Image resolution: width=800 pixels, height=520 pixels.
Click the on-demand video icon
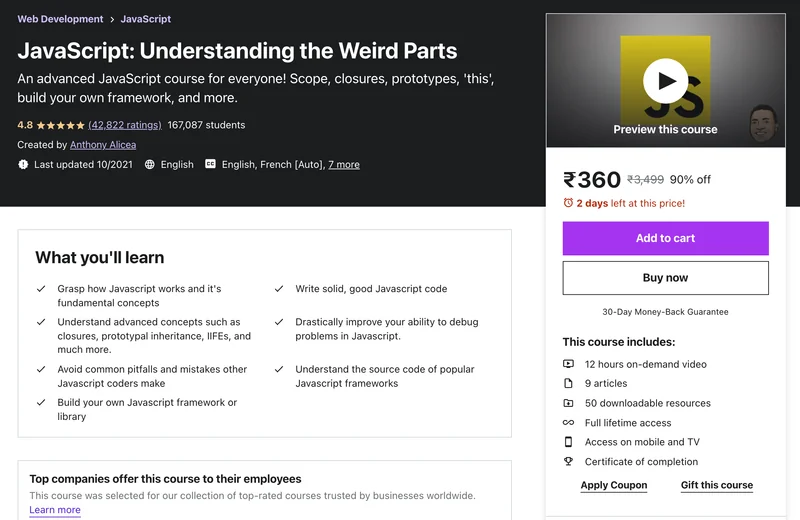coord(568,364)
